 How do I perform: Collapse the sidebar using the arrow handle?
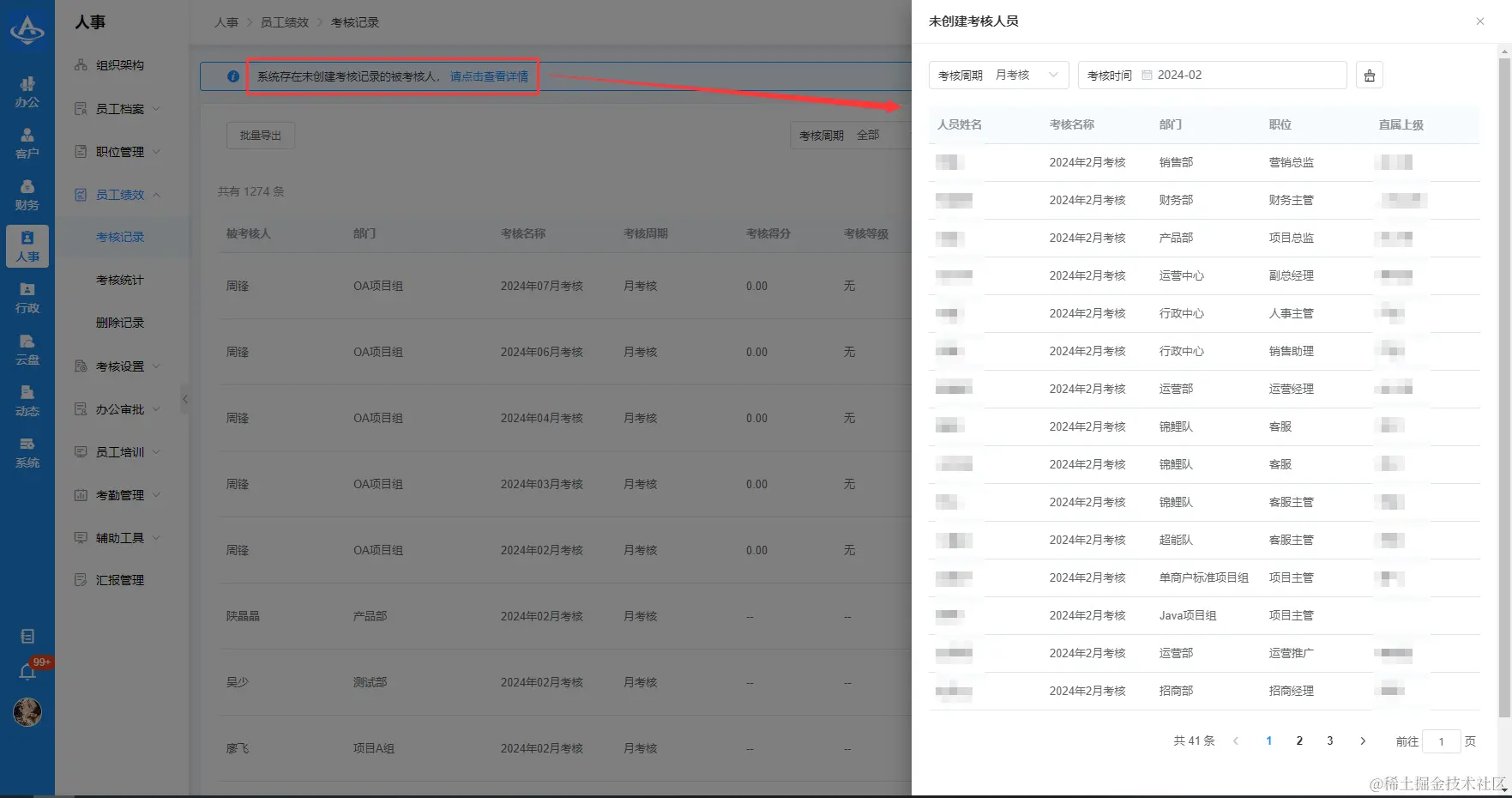coord(184,399)
